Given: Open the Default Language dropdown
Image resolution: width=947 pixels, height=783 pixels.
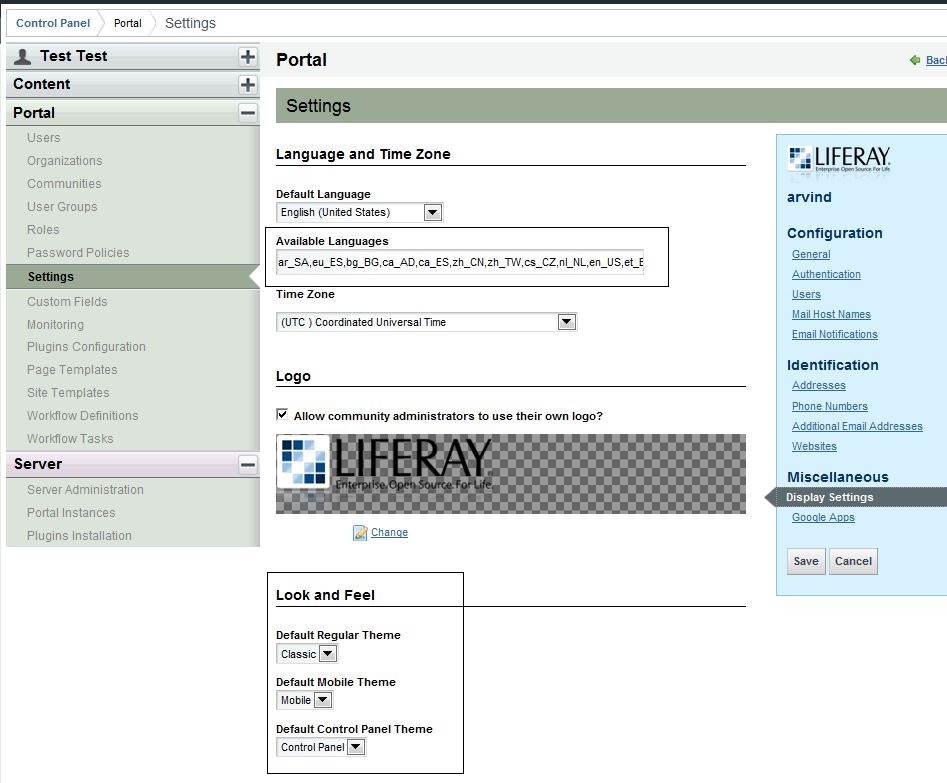Looking at the screenshot, I should point(432,212).
